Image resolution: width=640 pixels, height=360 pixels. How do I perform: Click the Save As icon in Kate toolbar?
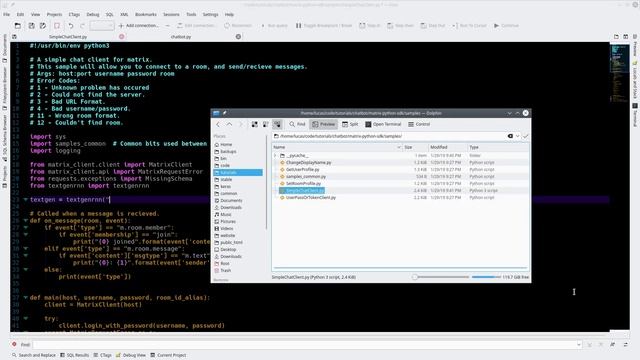click(43, 26)
